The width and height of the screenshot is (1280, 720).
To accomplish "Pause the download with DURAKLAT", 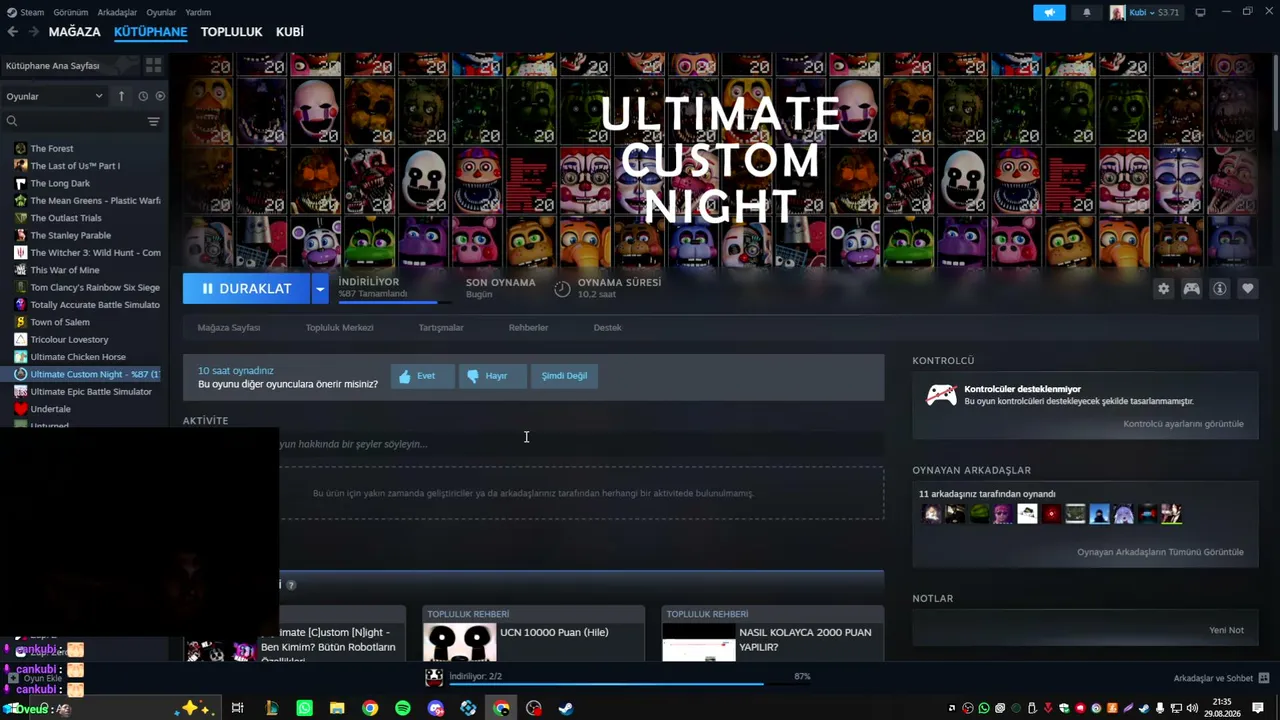I will click(246, 288).
